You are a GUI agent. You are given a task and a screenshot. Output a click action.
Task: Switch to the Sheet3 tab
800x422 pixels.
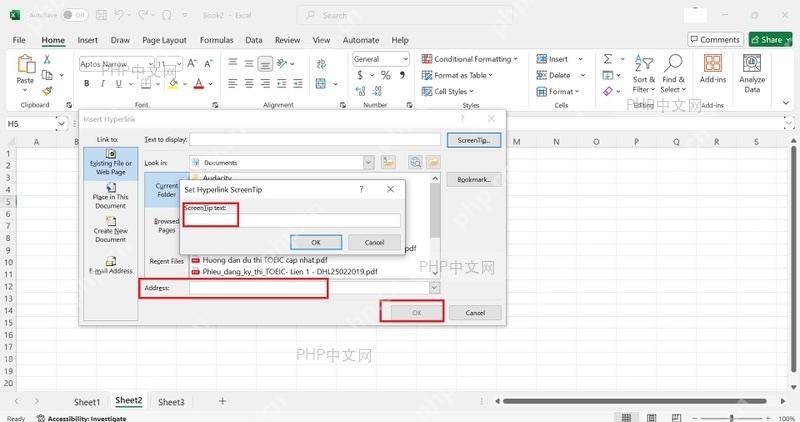tap(171, 402)
